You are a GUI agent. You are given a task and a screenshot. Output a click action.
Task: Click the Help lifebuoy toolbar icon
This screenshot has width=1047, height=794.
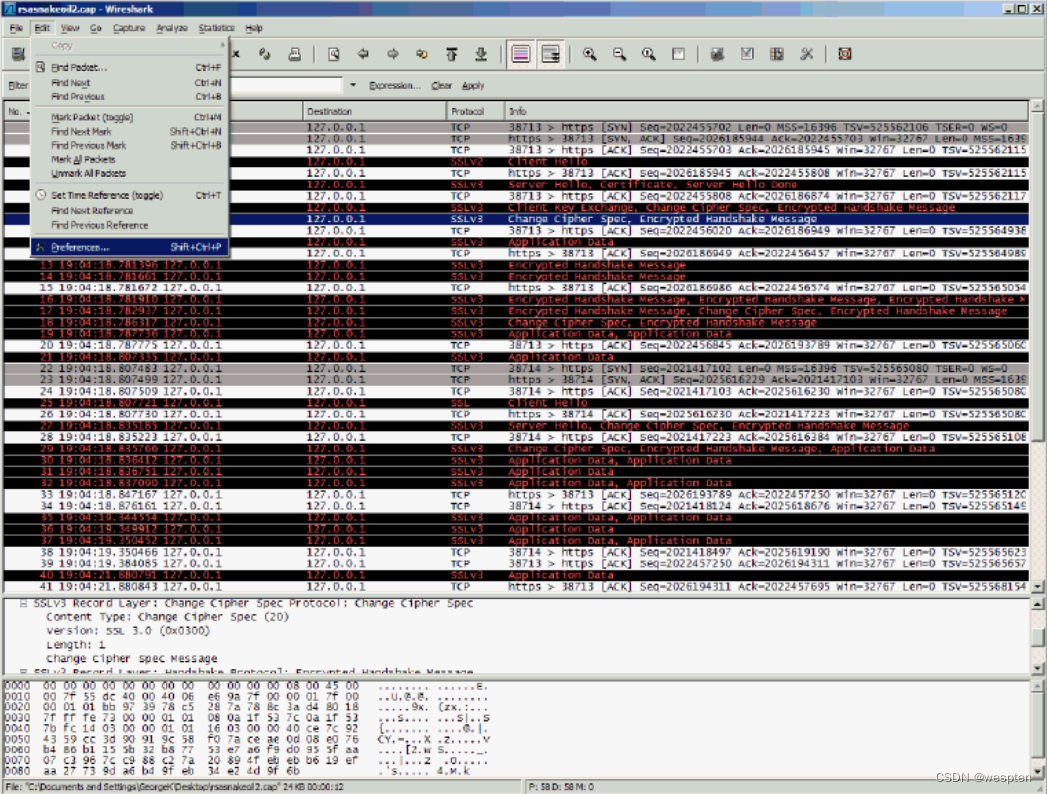(x=845, y=54)
